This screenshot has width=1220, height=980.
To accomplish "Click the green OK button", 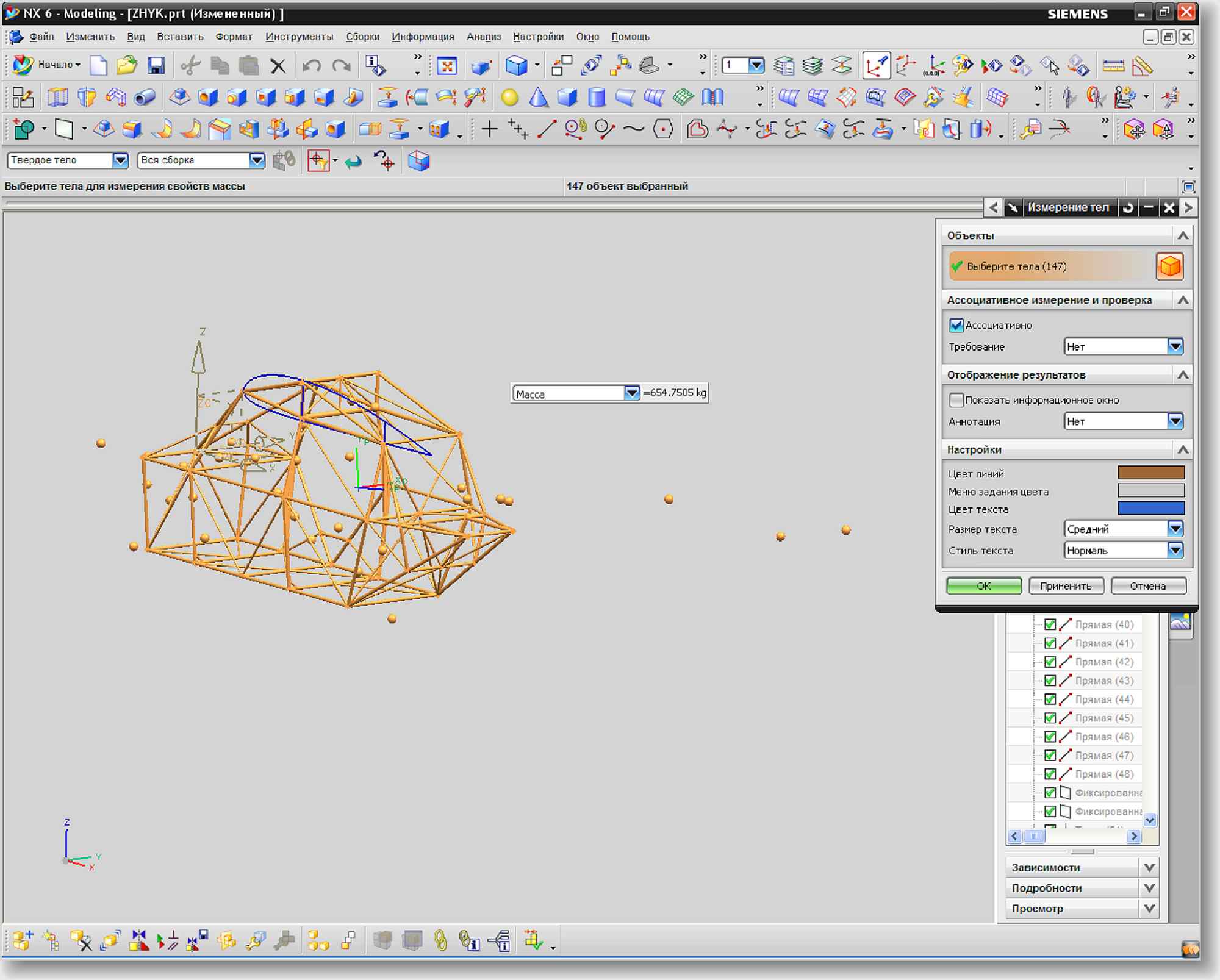I will pyautogui.click(x=983, y=586).
